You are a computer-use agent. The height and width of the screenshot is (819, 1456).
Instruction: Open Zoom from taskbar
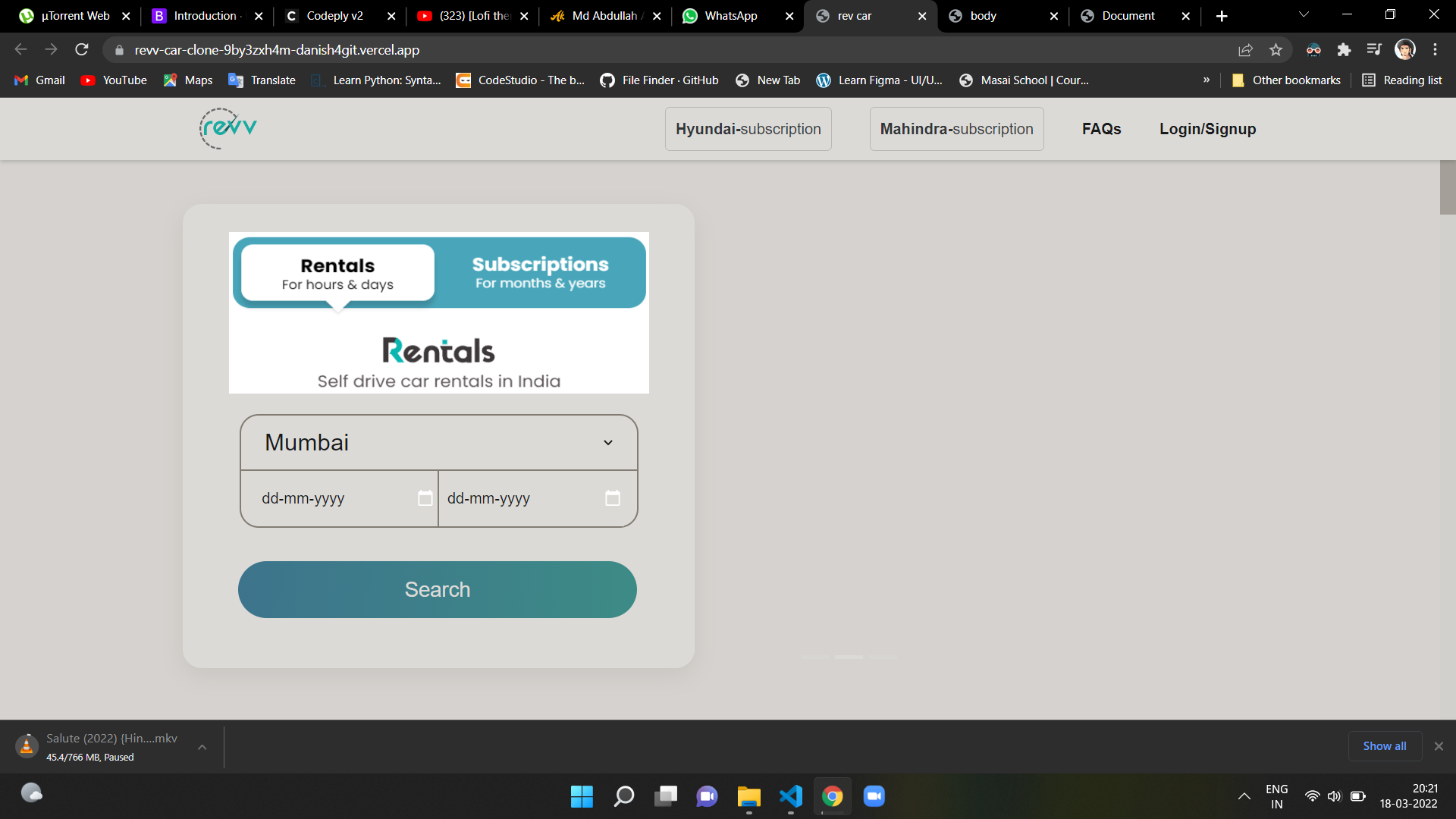click(x=874, y=796)
